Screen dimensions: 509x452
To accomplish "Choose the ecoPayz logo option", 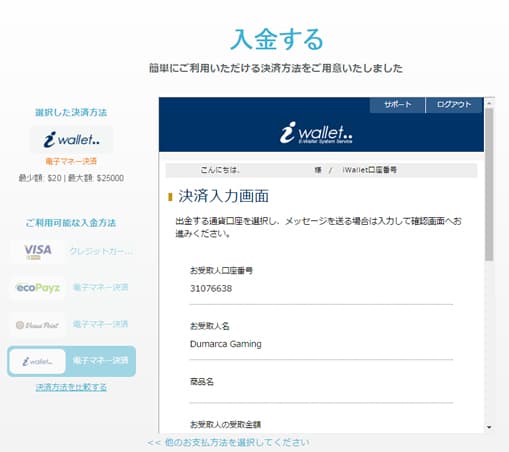I will coord(38,287).
